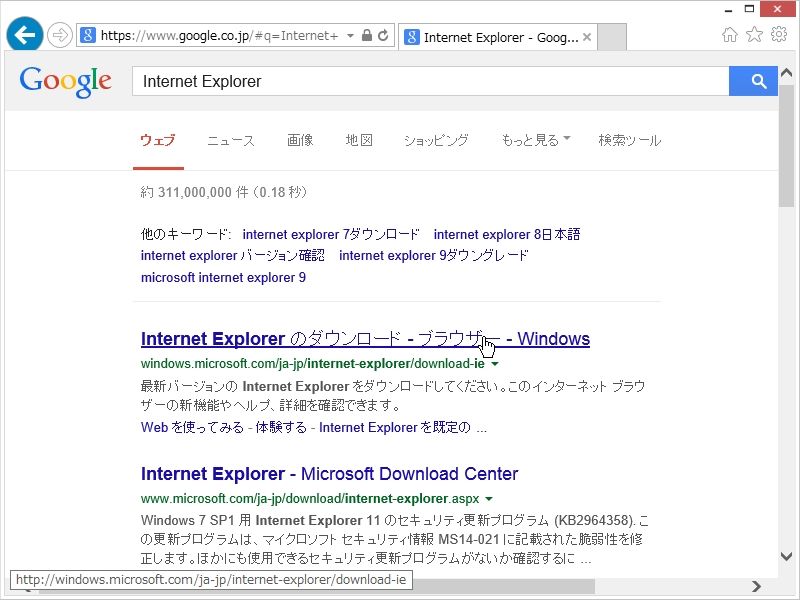The image size is (800, 600).
Task: Click the Google logo
Action: (x=65, y=82)
